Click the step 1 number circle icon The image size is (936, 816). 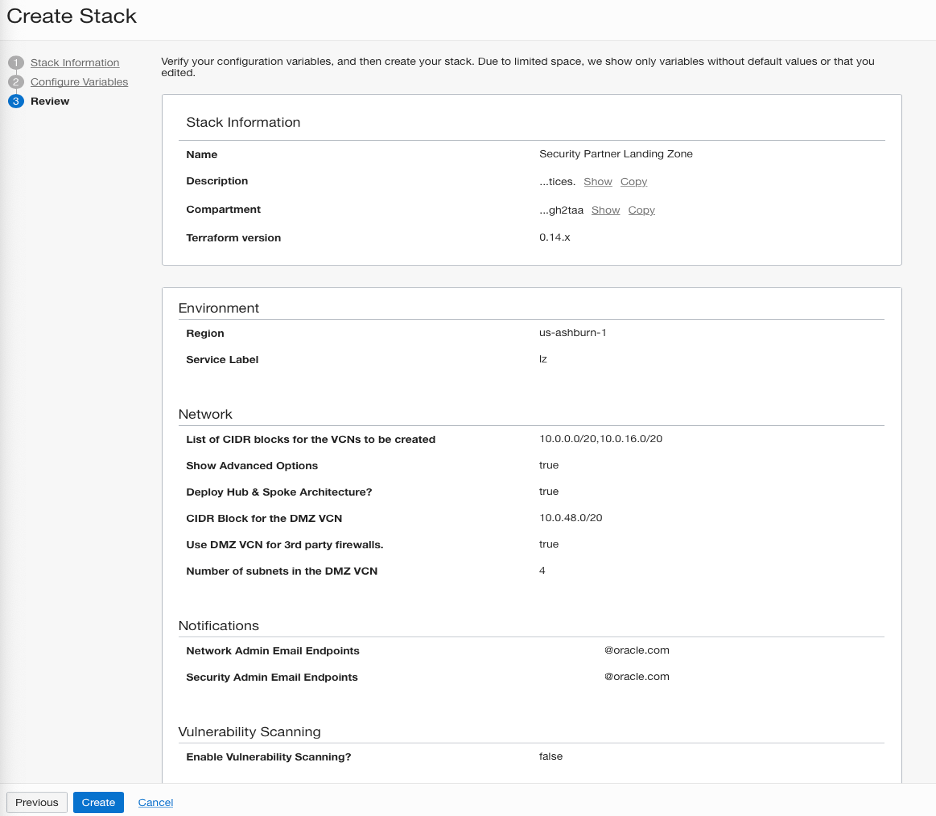click(x=15, y=63)
